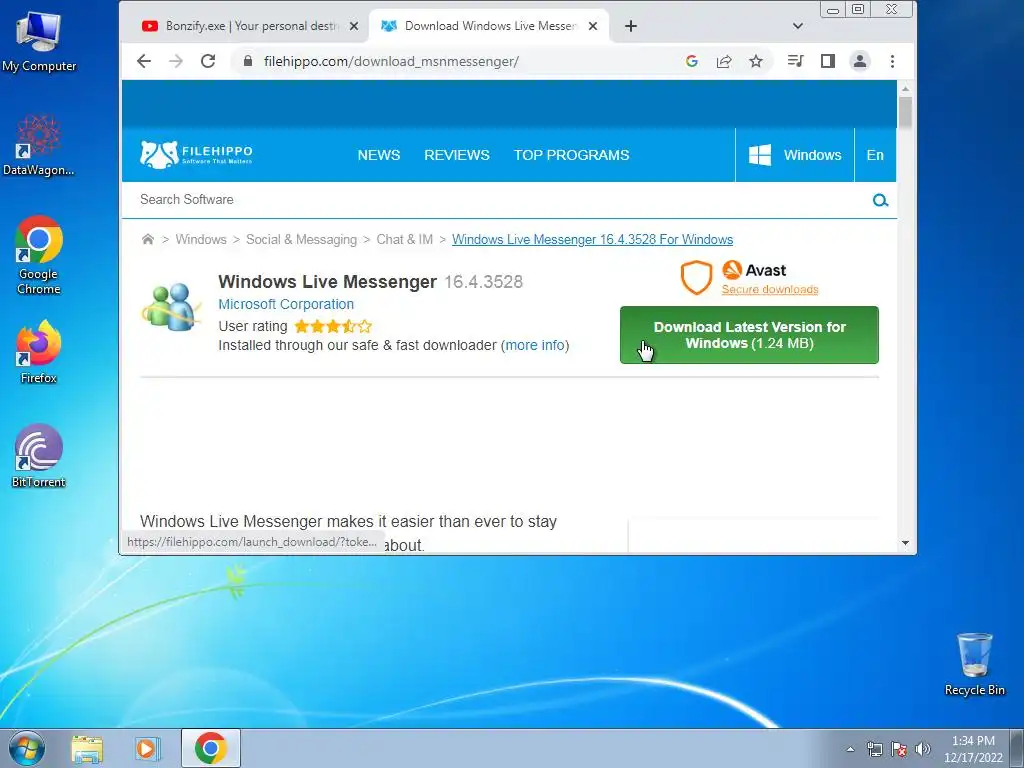The height and width of the screenshot is (768, 1024).
Task: Click the Avast shield icon
Action: tap(696, 278)
